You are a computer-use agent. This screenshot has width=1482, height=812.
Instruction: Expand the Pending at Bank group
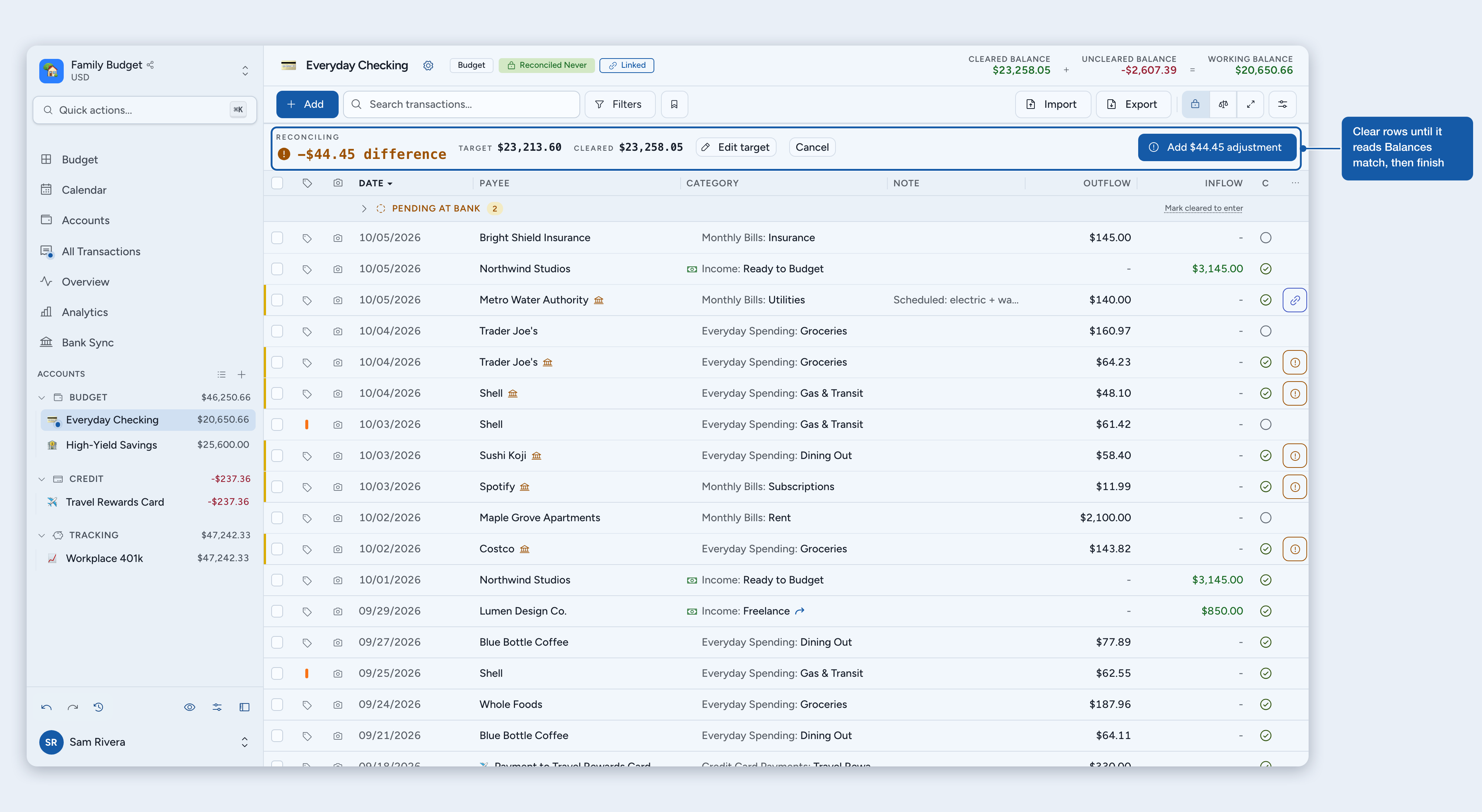[x=364, y=209]
